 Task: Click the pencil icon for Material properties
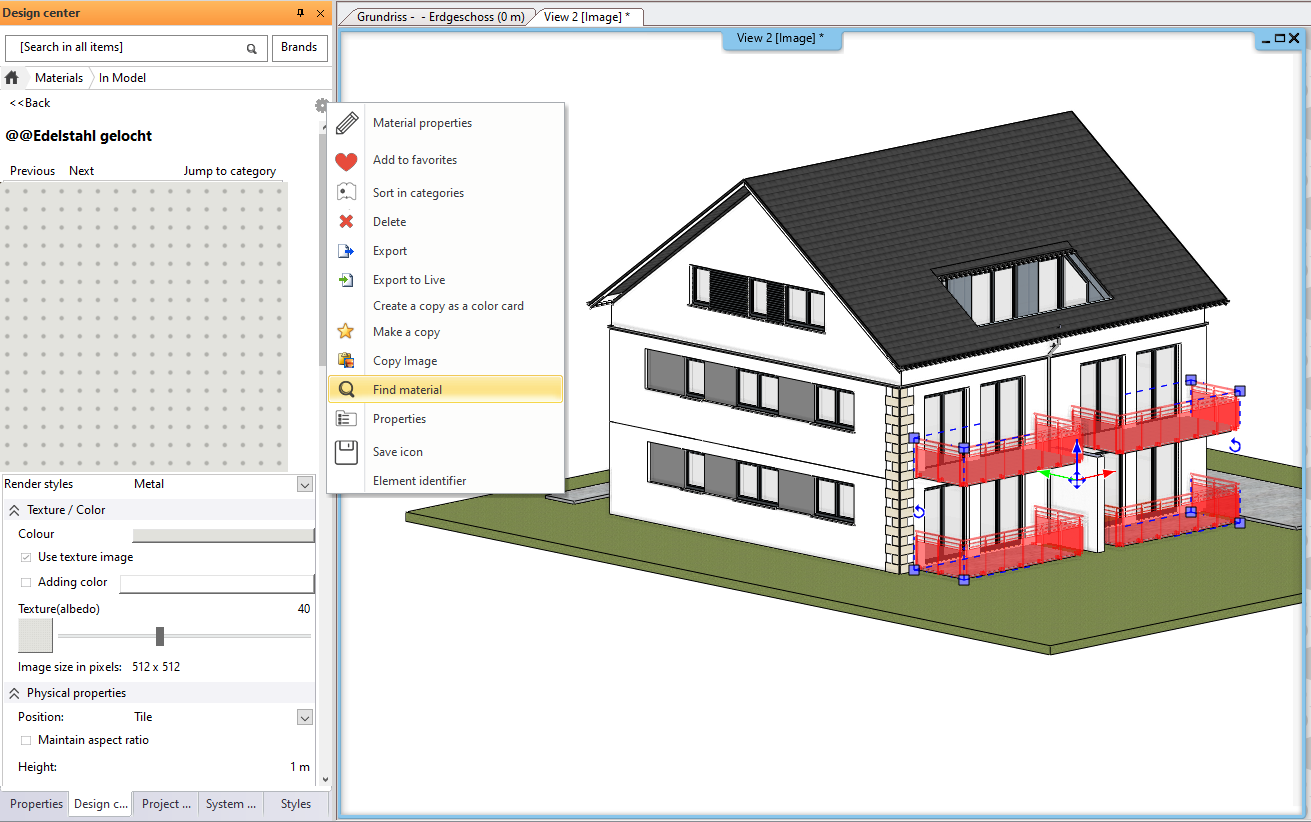coord(346,124)
